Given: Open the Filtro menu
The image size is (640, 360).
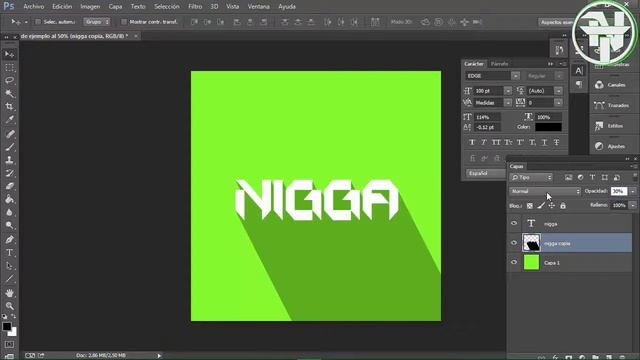Looking at the screenshot, I should pyautogui.click(x=195, y=7).
